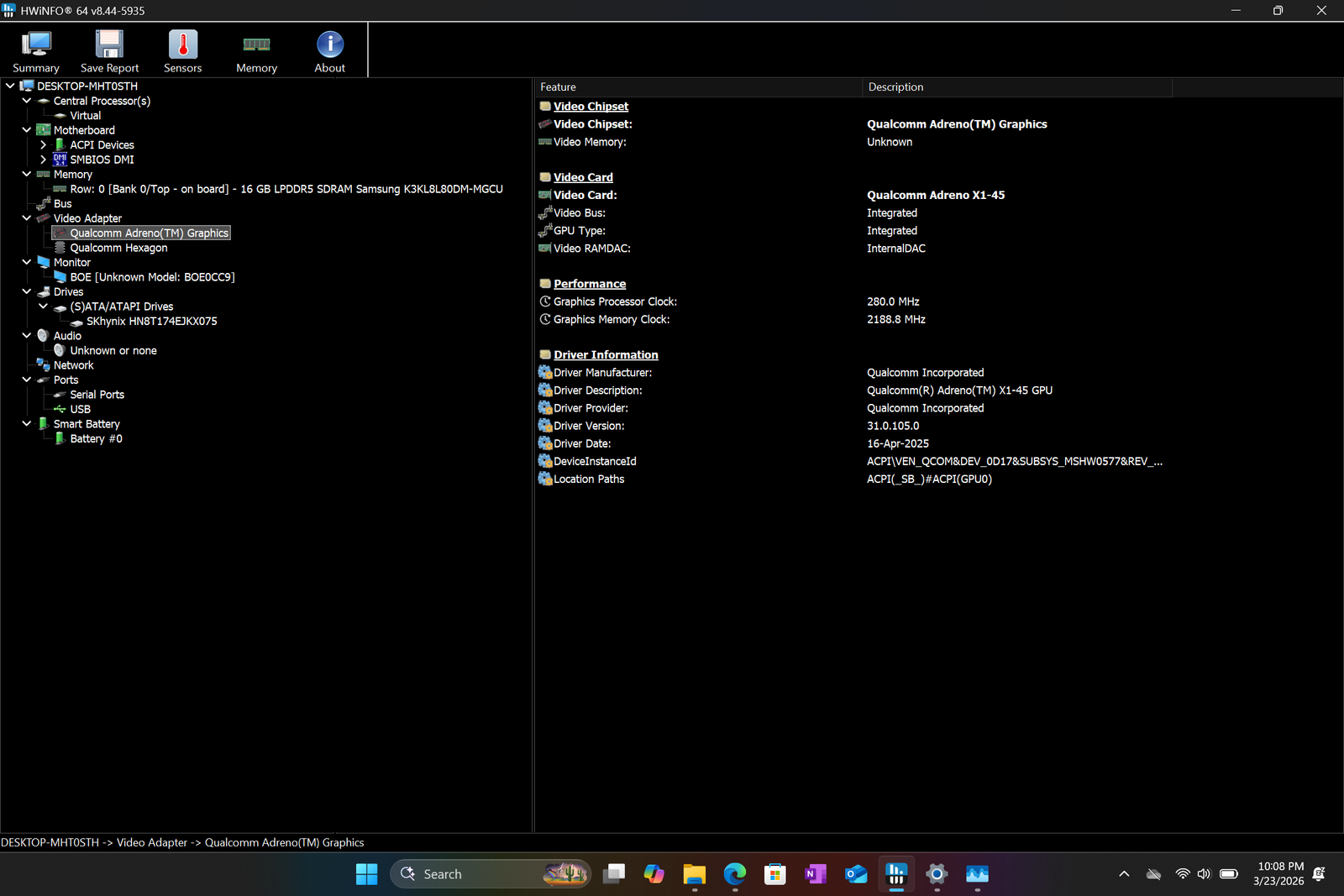Expand the ACPI Devices tree node
Image resolution: width=1344 pixels, height=896 pixels.
click(x=44, y=145)
